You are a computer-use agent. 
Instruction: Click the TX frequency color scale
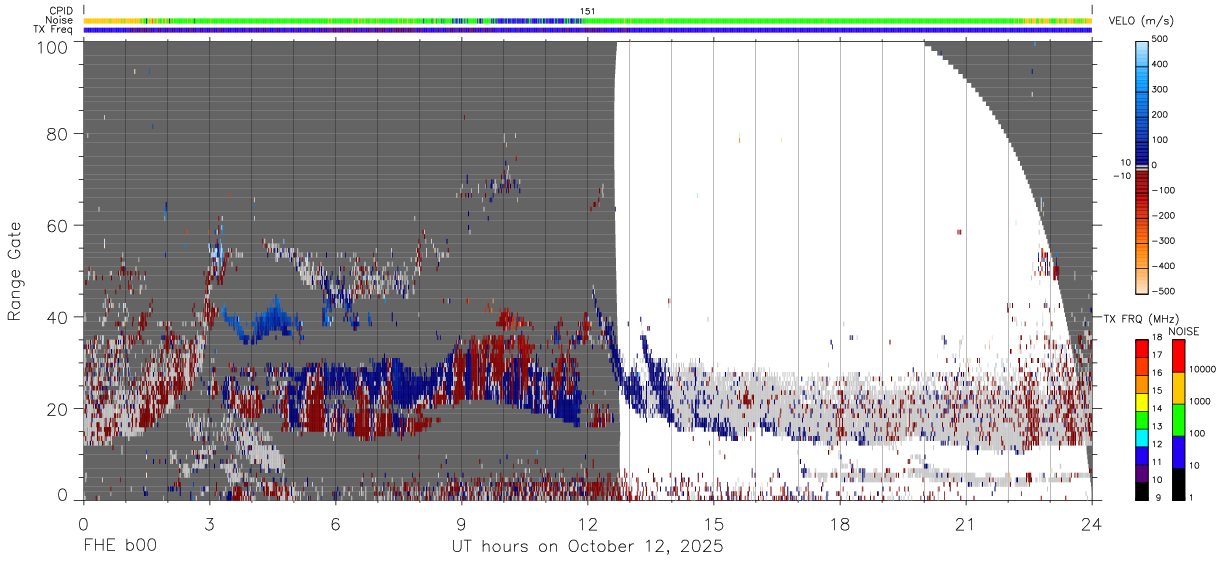[x=1144, y=420]
